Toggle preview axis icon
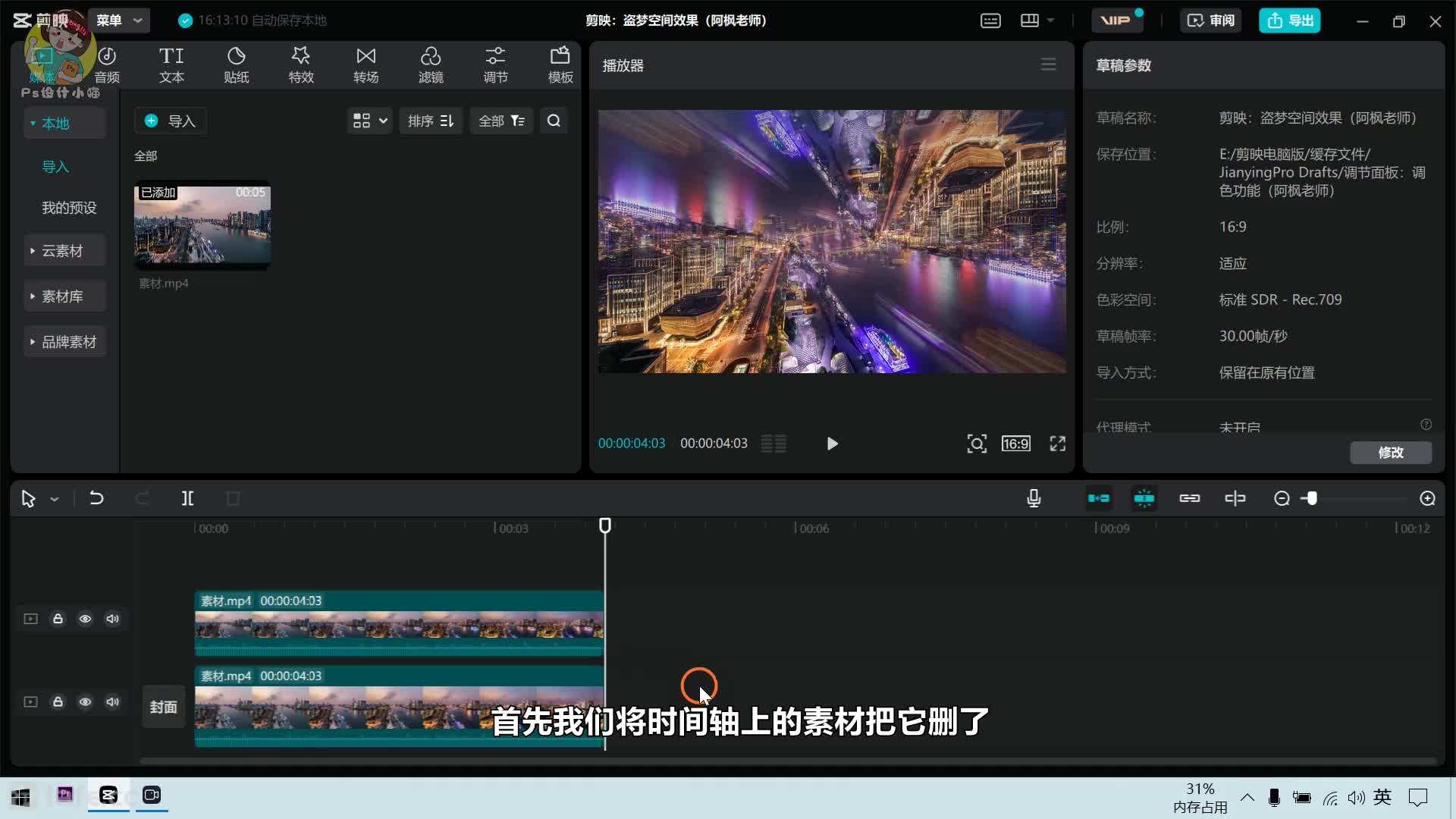The image size is (1456, 819). (1235, 498)
